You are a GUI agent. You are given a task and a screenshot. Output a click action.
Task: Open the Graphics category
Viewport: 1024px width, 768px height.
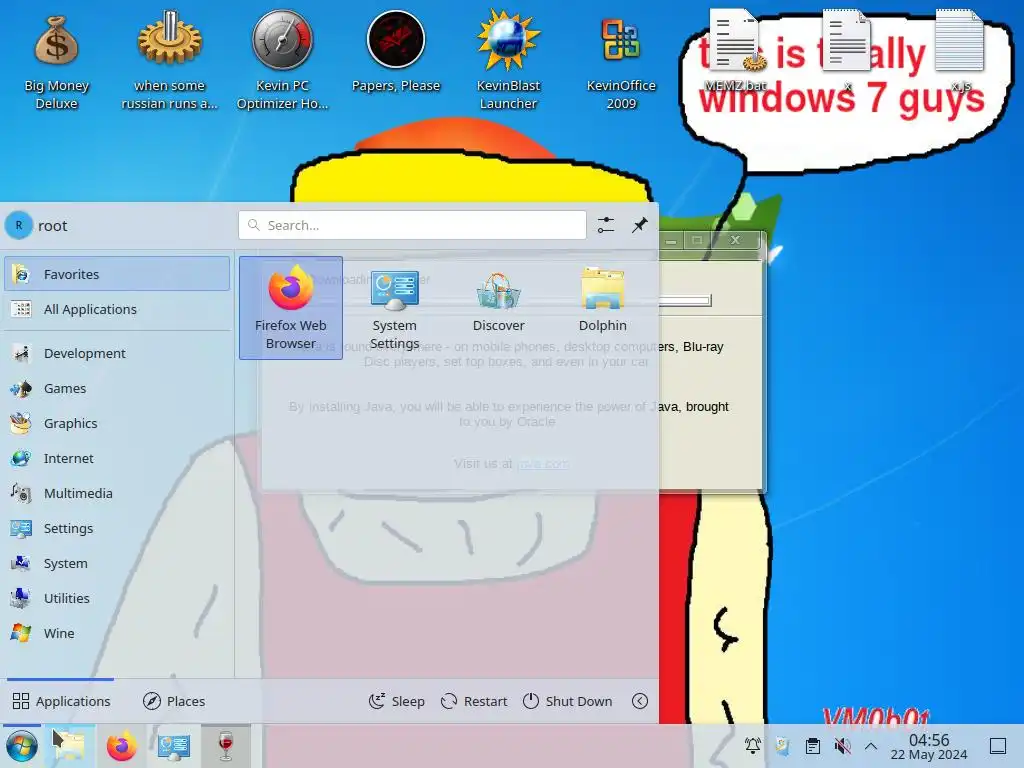click(x=117, y=423)
